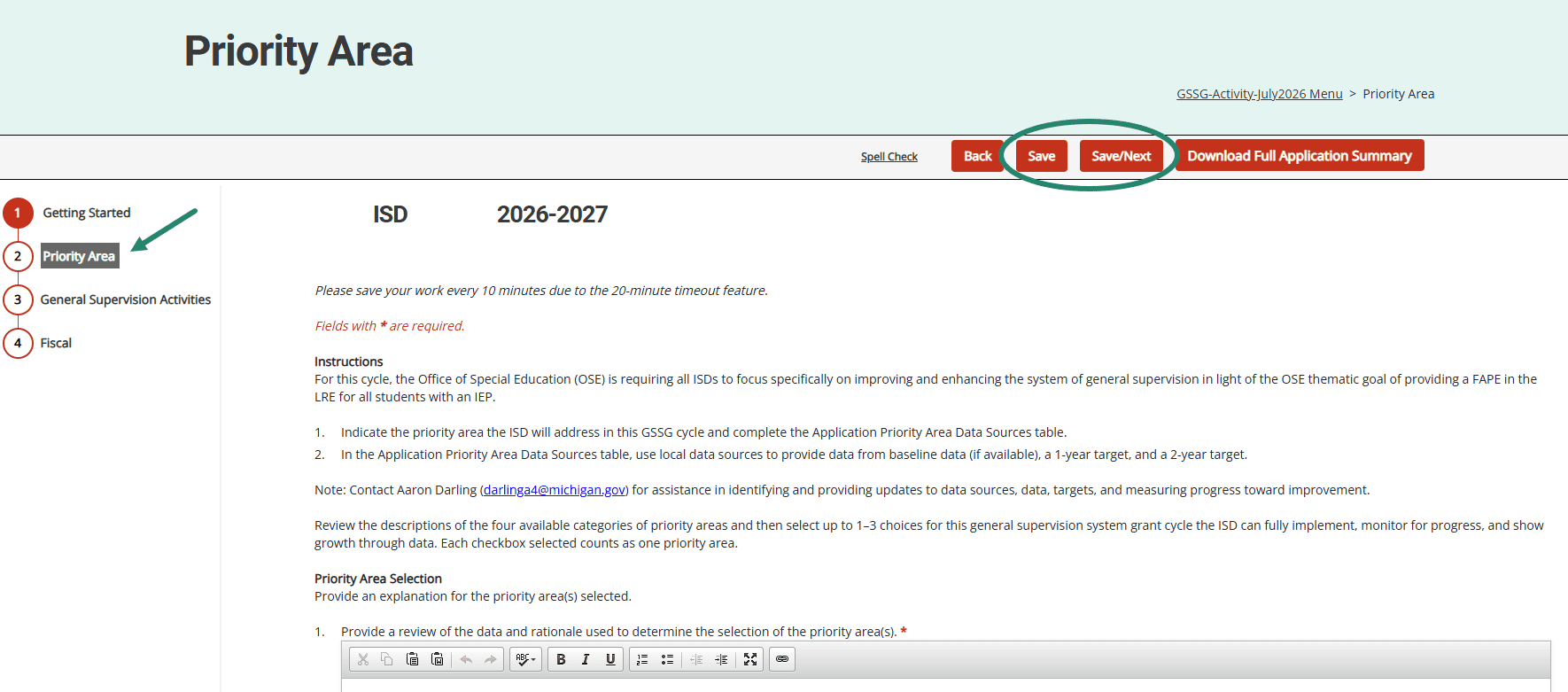Viewport: 1568px width, 692px height.
Task: Click the Paste from Word icon
Action: 437,659
